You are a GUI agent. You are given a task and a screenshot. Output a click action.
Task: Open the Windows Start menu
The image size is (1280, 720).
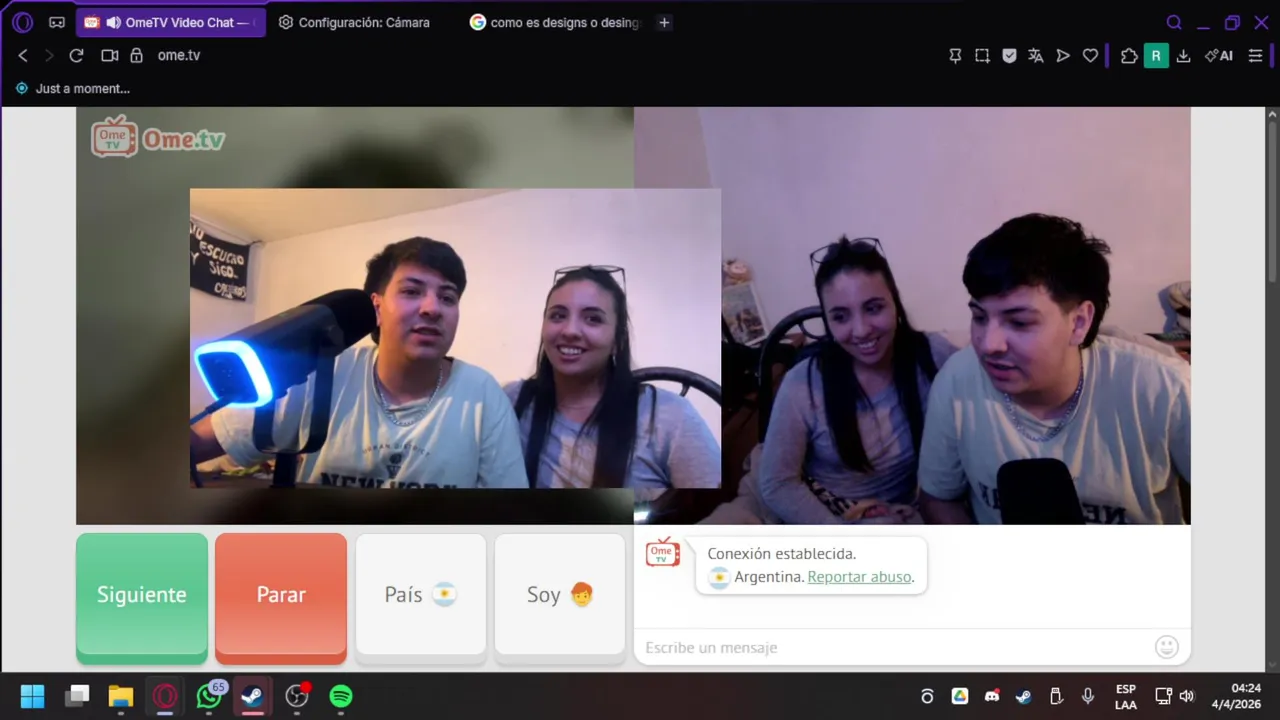point(32,696)
